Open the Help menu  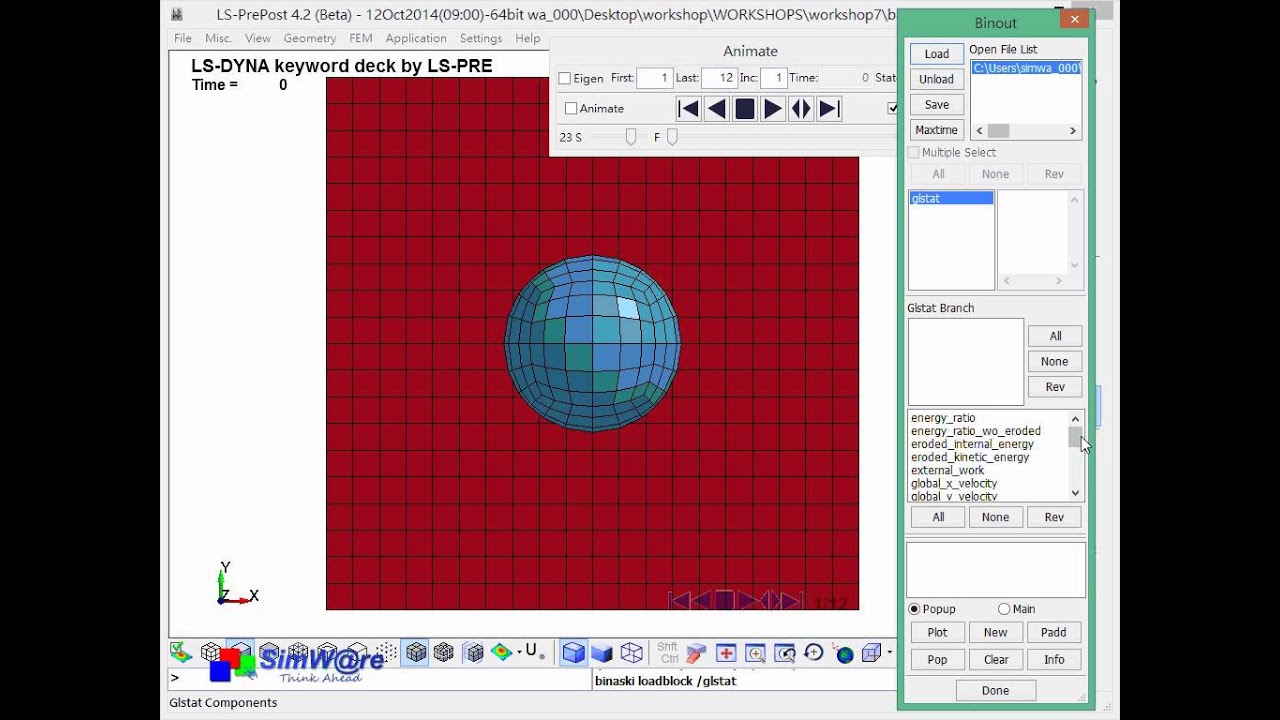click(528, 38)
